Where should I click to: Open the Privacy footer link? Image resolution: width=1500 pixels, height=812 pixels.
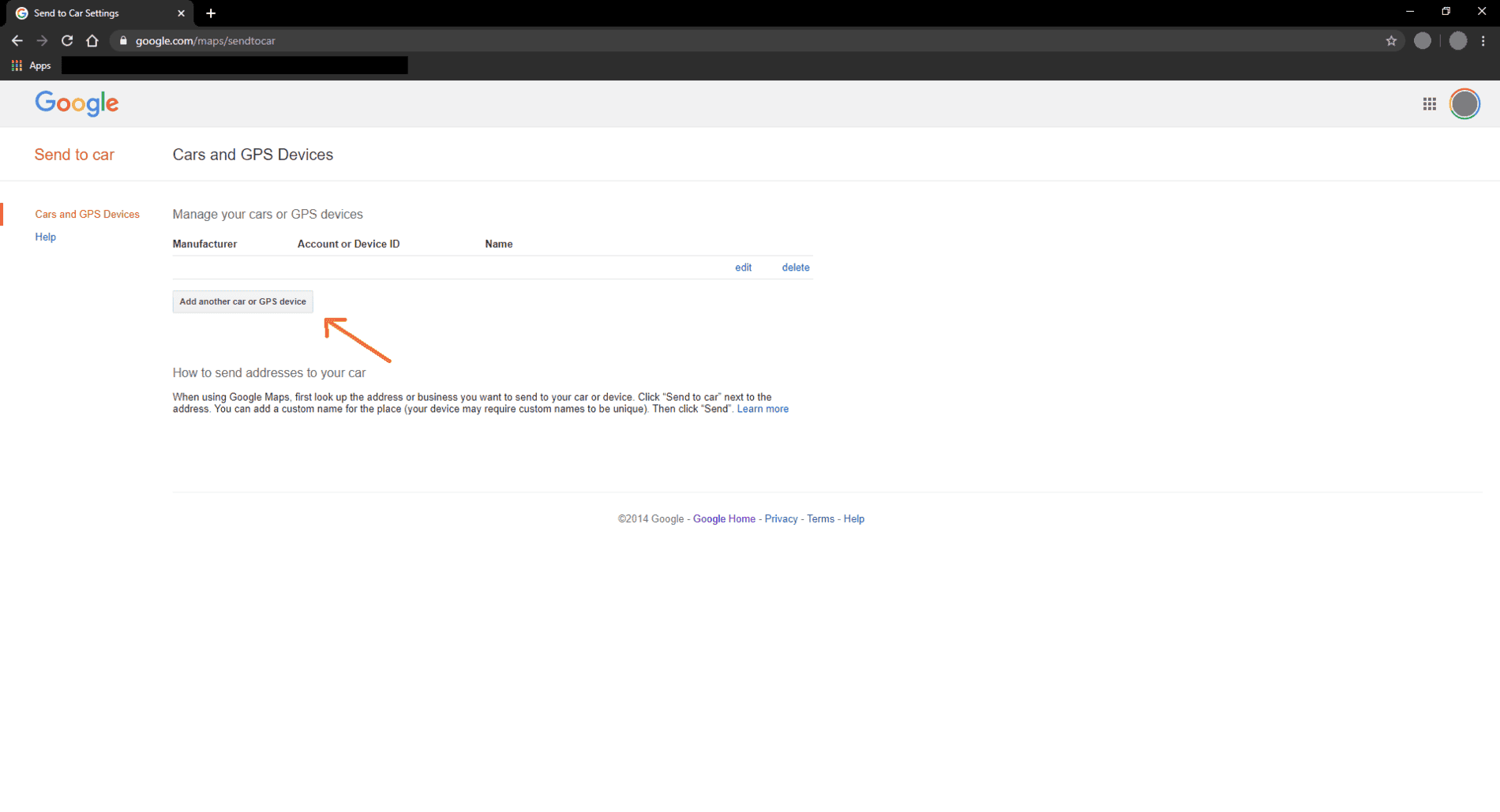tap(781, 519)
